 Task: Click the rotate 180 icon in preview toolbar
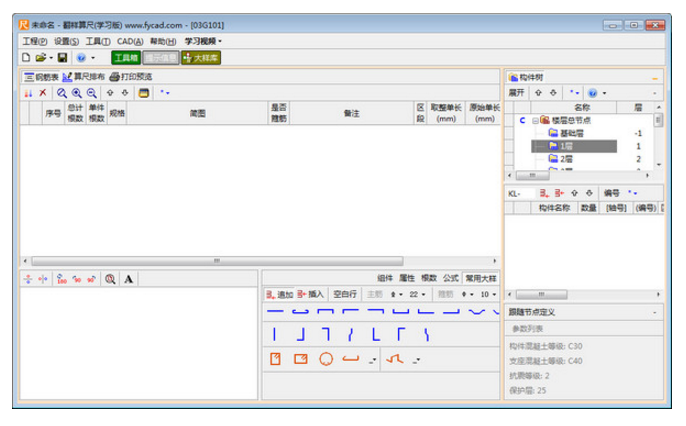pos(62,279)
